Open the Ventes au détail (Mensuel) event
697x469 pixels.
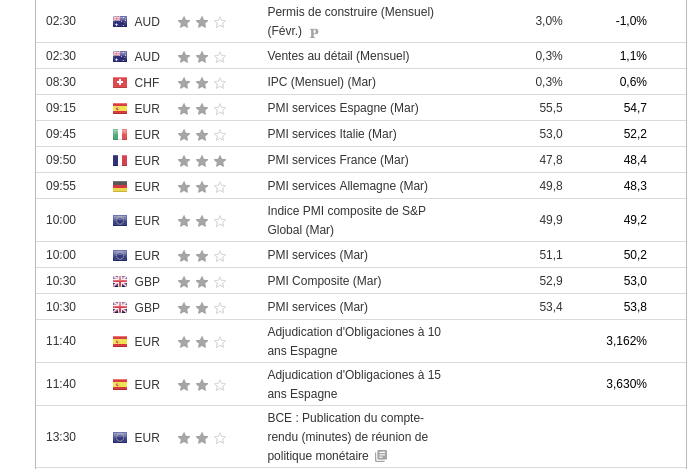338,56
